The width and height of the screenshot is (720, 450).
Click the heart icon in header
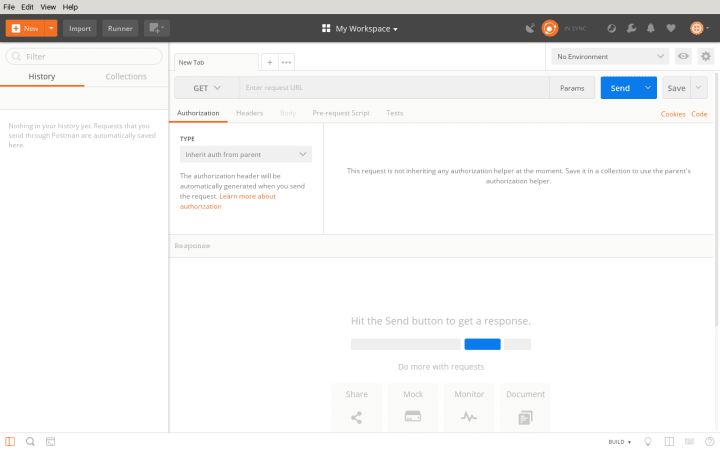671,28
